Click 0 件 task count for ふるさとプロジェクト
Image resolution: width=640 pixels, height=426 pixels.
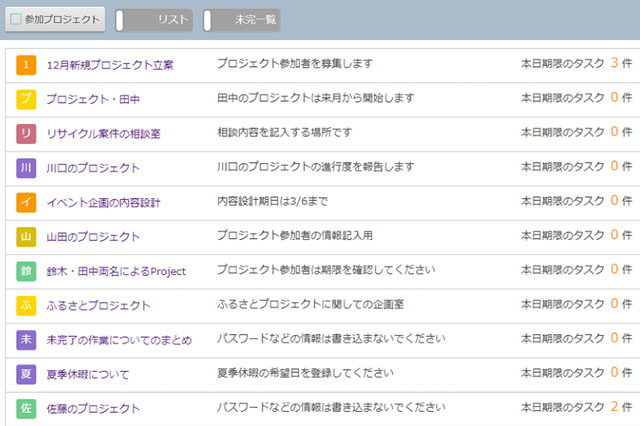click(x=621, y=304)
